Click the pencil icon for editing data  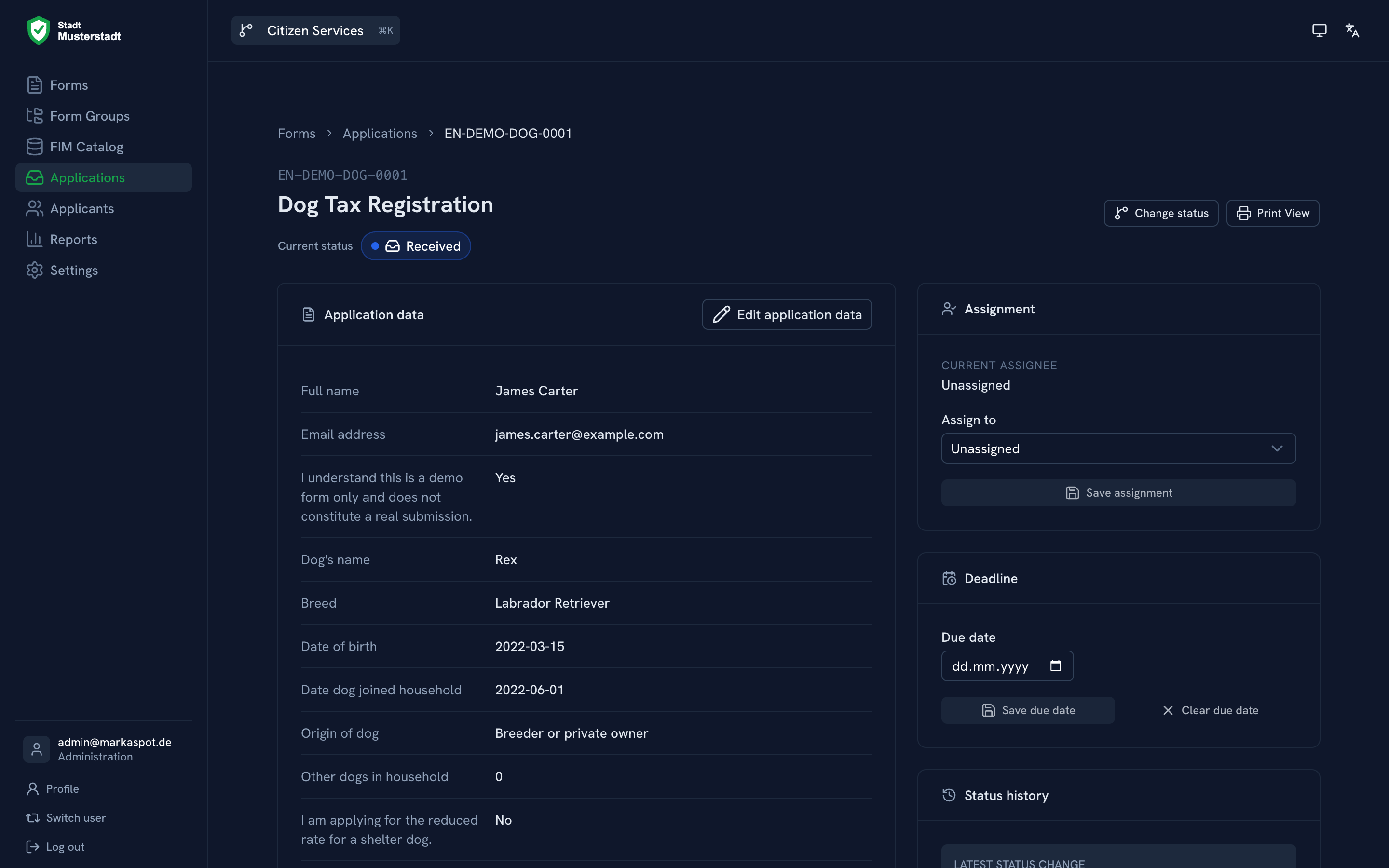[x=721, y=314]
